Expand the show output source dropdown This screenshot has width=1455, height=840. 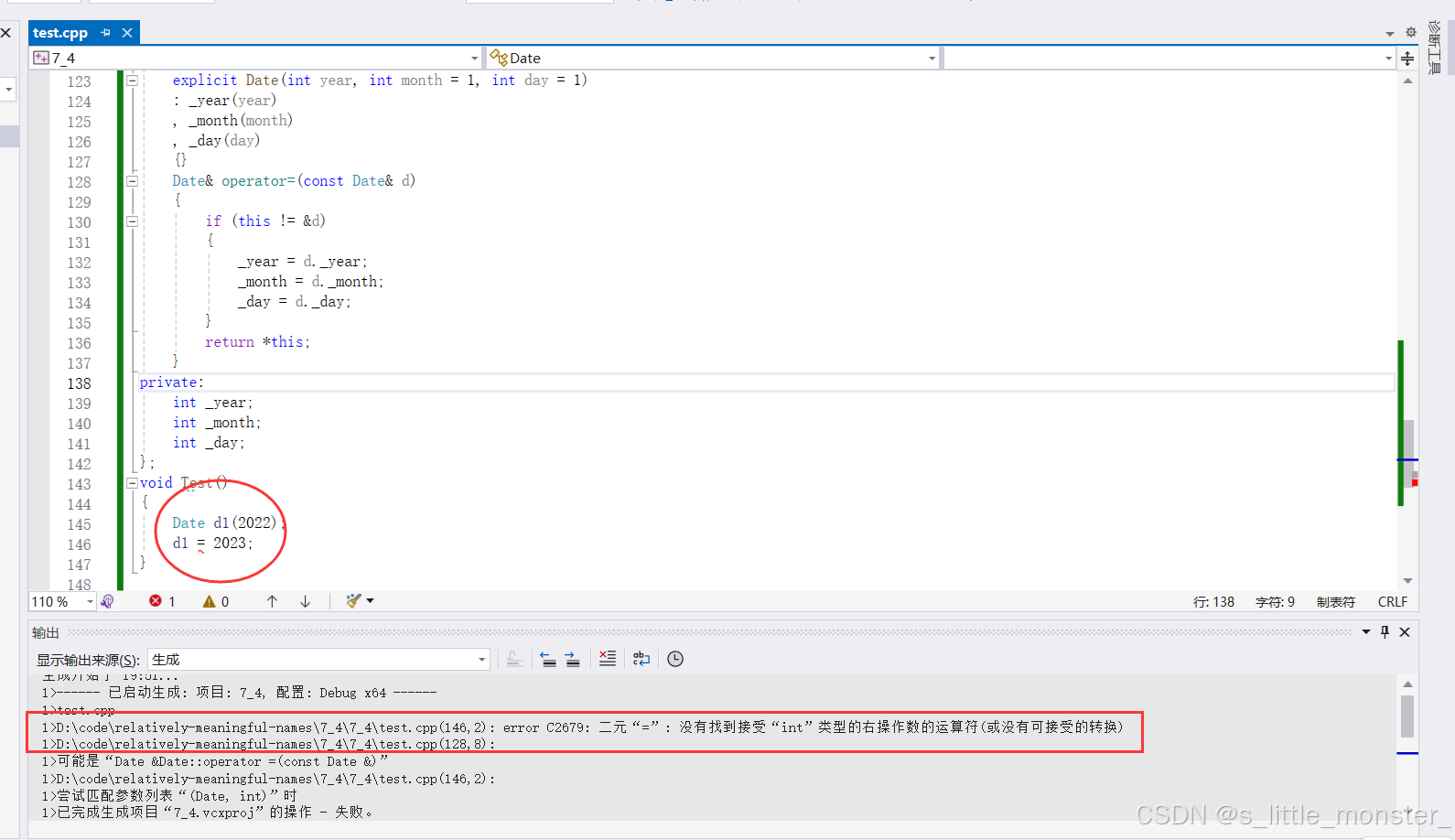click(481, 660)
